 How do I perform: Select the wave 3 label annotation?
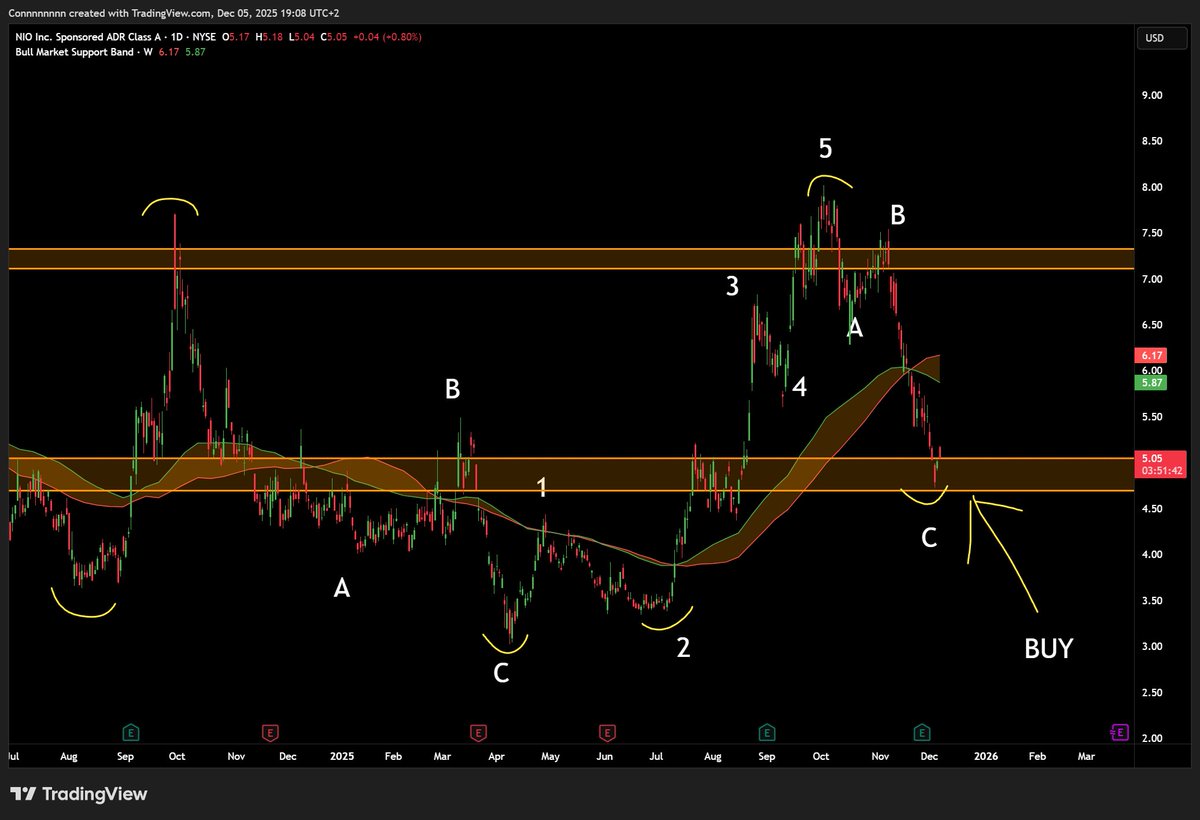(732, 287)
